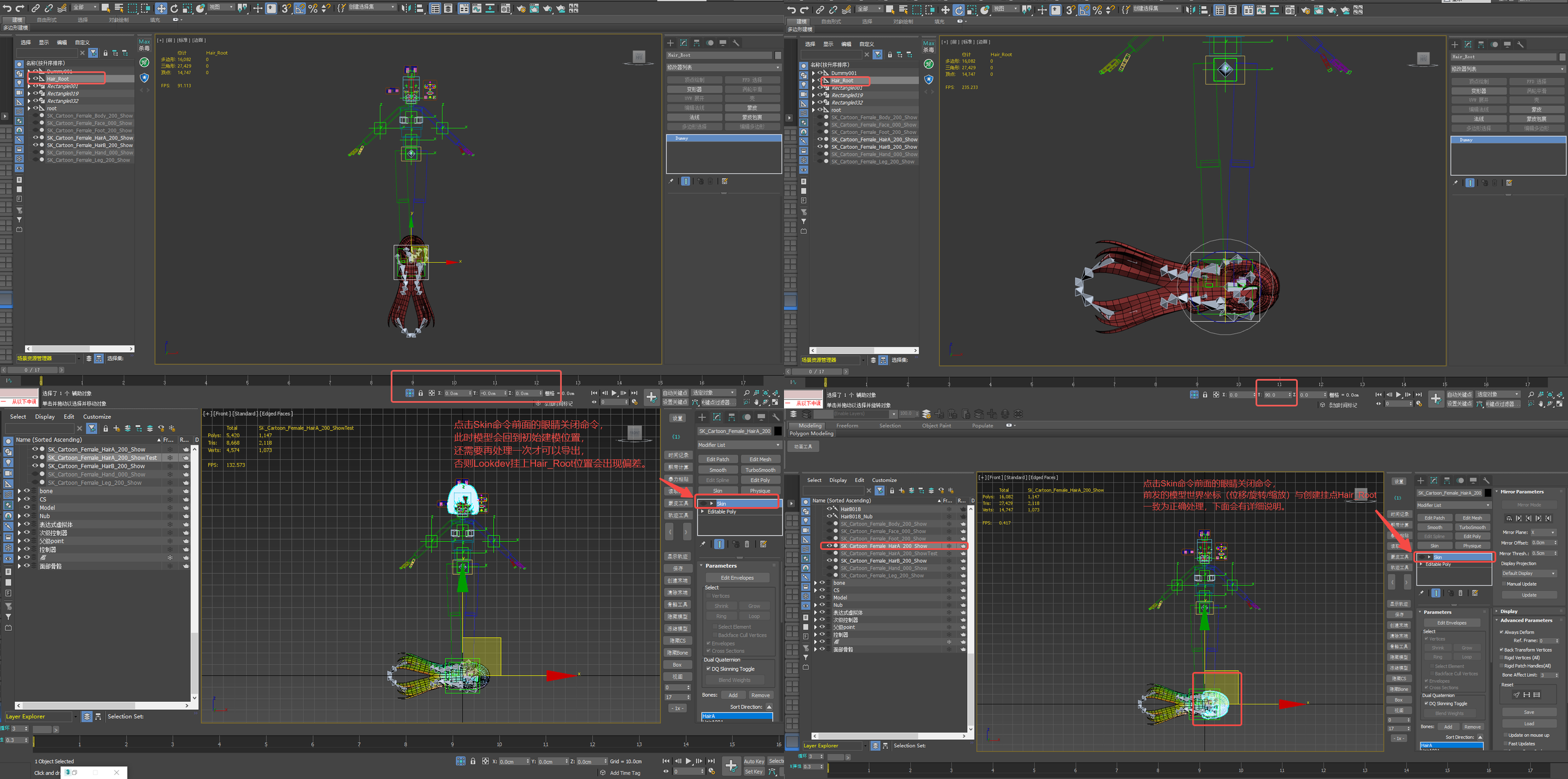Toggle Angle Snap in top-left toolbar

(x=300, y=8)
